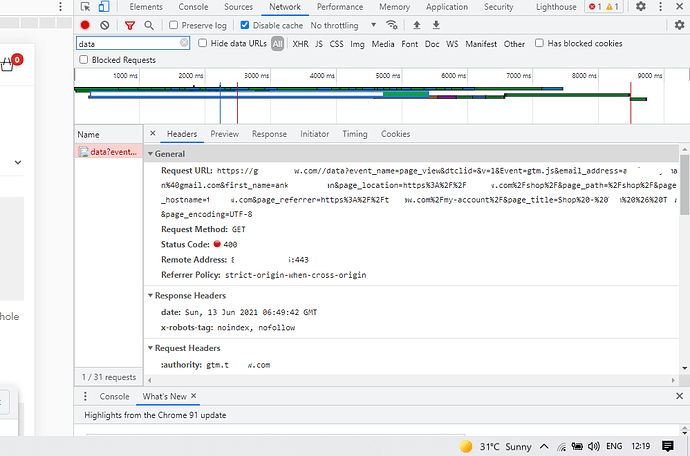The height and width of the screenshot is (456, 690).
Task: Filter requests by Font type
Action: pos(410,44)
